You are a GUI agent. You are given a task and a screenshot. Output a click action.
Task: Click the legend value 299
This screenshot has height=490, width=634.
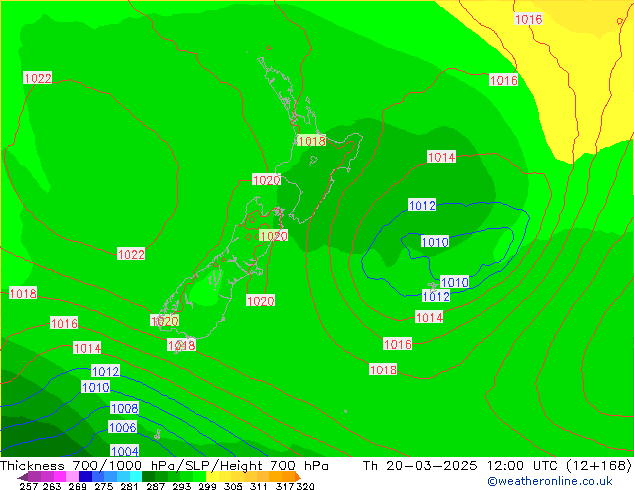[x=207, y=486]
